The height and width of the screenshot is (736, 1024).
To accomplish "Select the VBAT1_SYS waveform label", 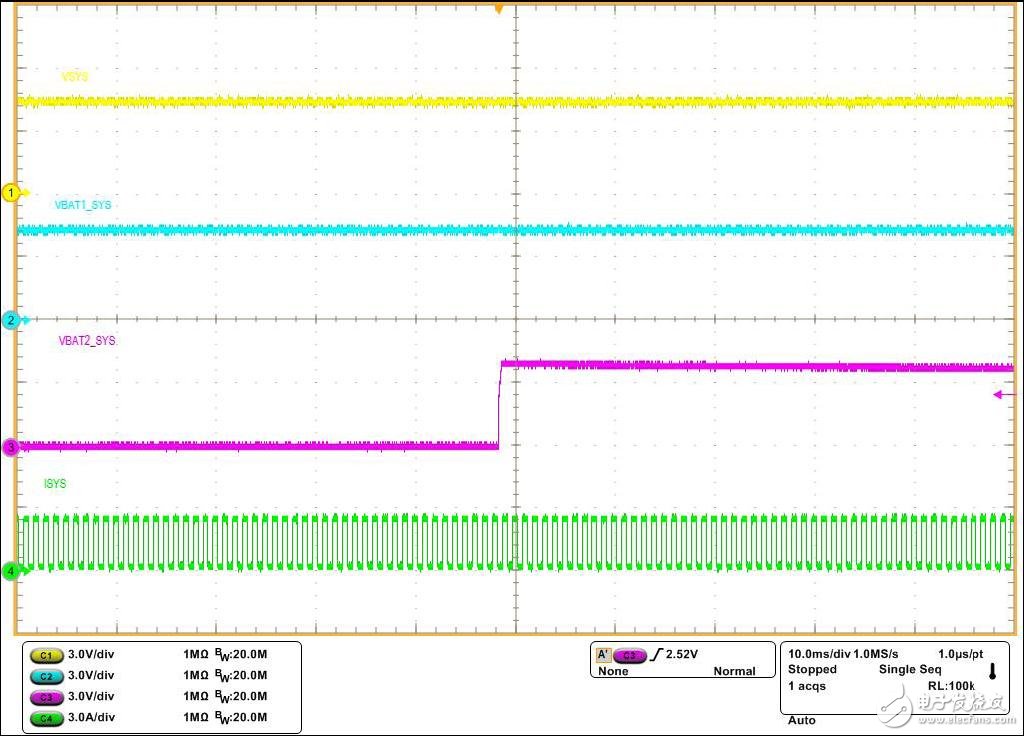I will click(83, 205).
